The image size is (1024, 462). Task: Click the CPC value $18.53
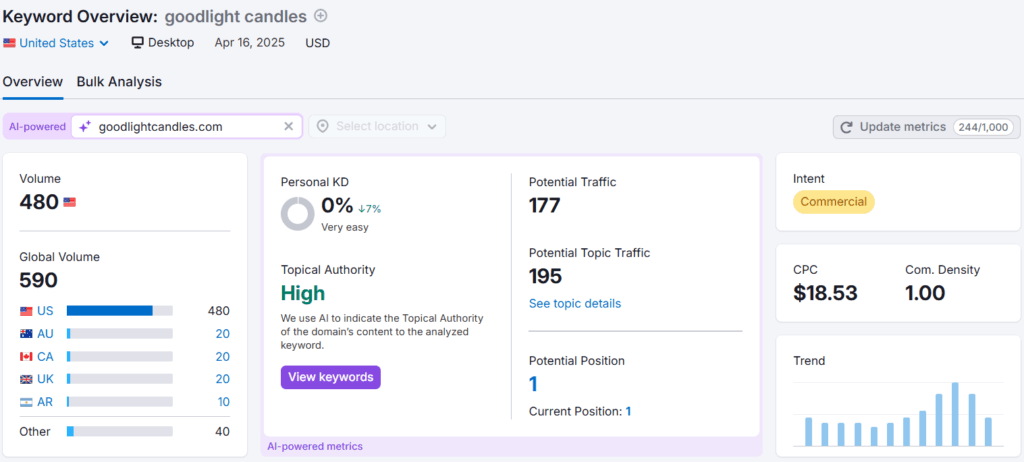pos(825,293)
